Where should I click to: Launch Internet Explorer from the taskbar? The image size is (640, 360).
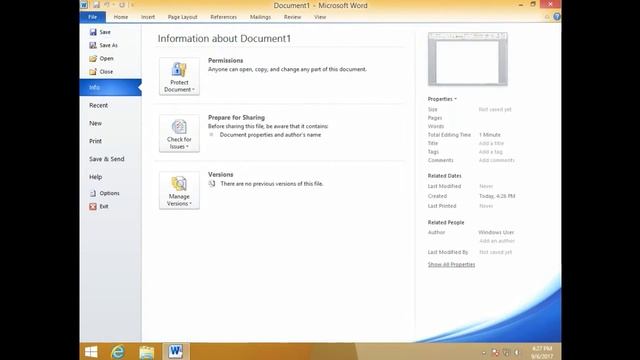tap(118, 351)
